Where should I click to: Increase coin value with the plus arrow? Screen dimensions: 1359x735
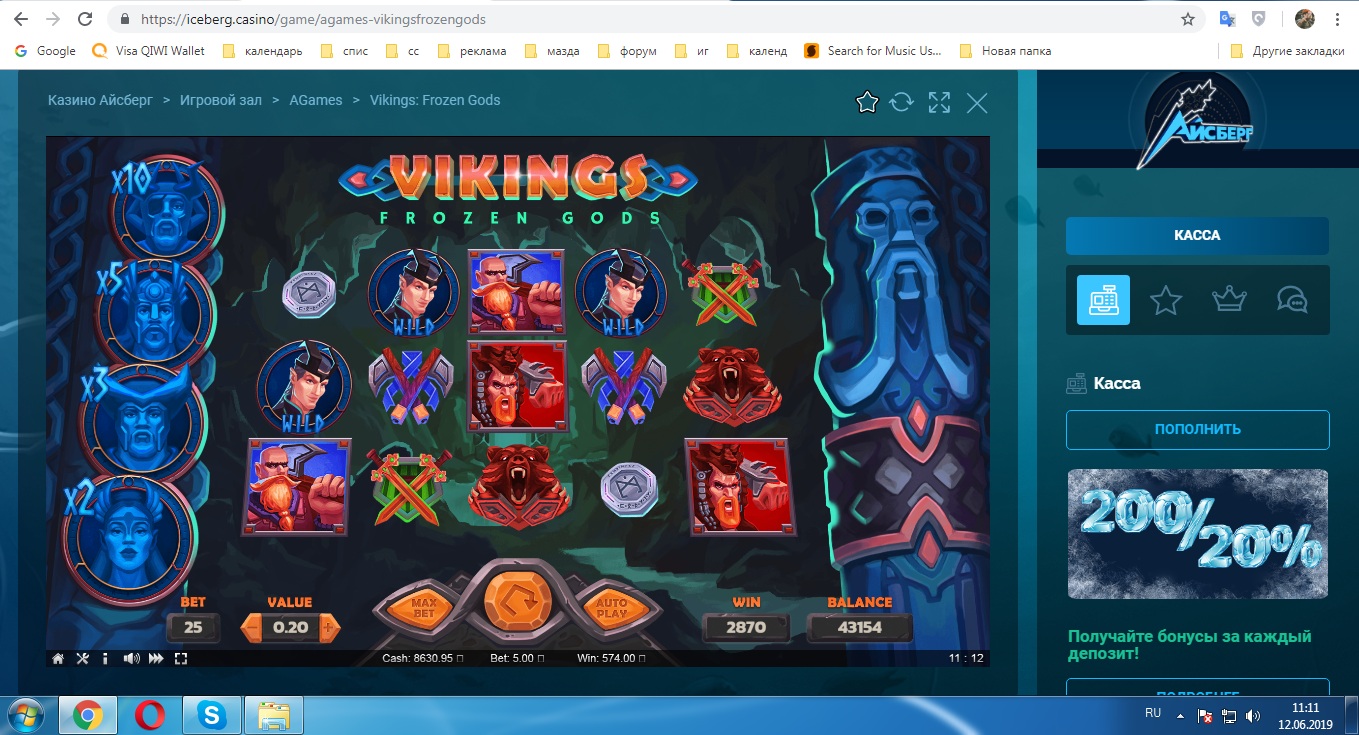[x=331, y=628]
